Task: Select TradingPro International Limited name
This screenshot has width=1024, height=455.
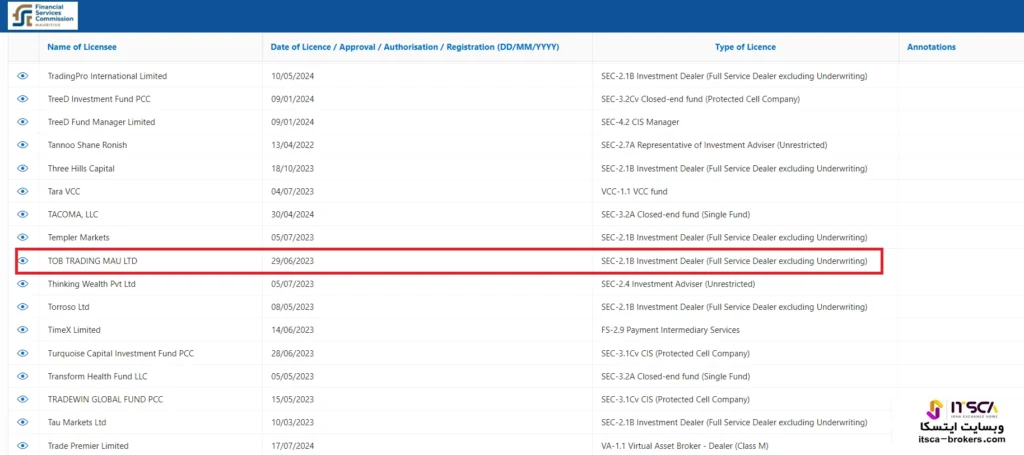Action: pos(108,76)
